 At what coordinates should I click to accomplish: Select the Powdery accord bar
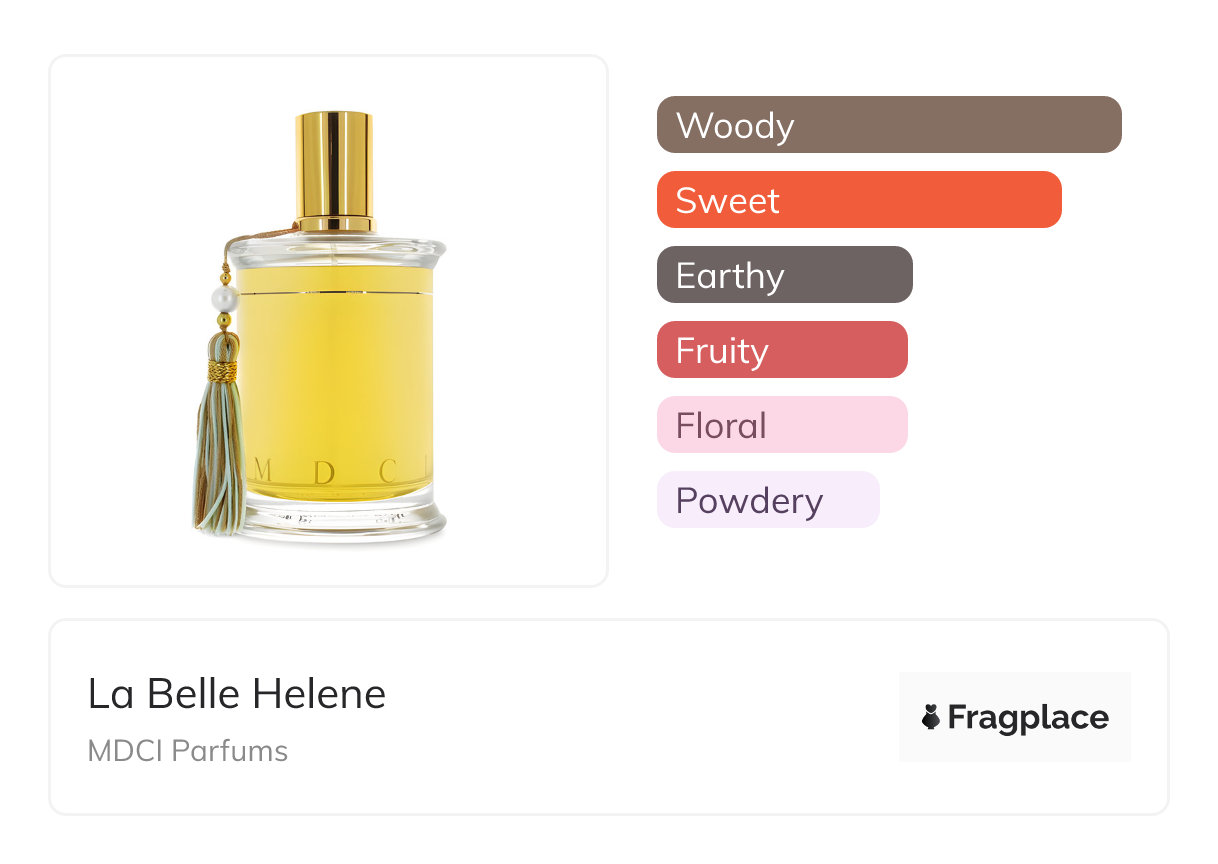pos(767,500)
